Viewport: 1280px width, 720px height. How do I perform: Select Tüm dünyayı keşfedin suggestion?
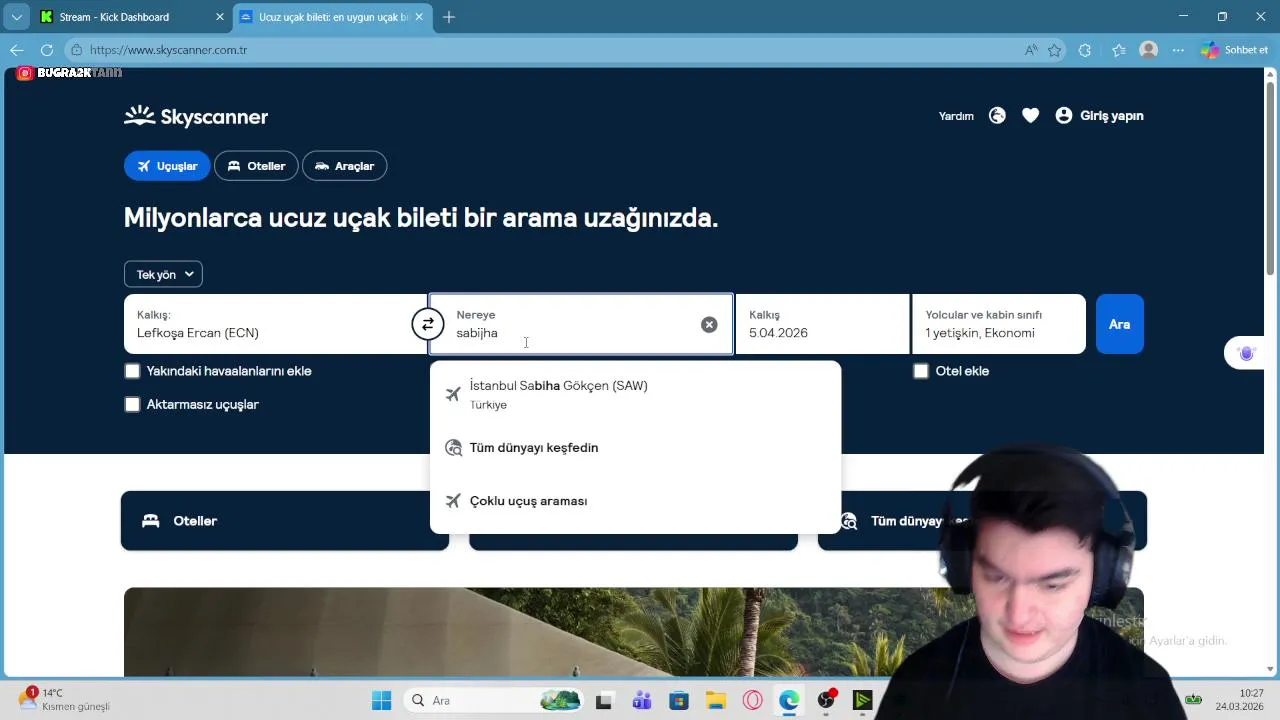[x=635, y=448]
